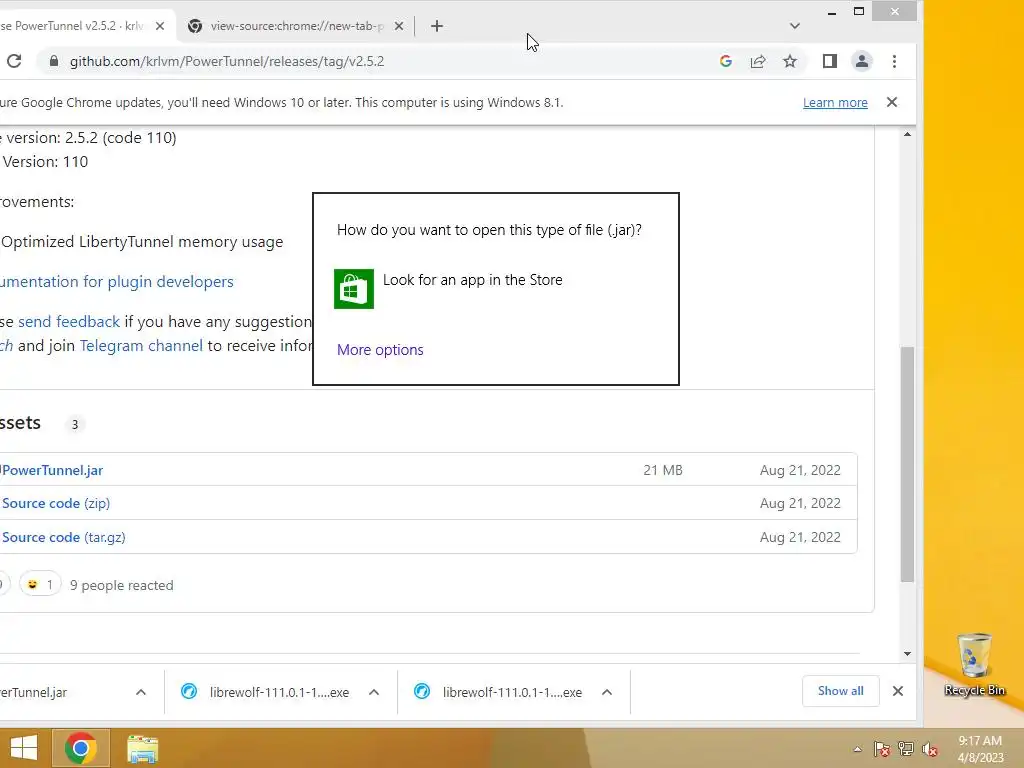Viewport: 1024px width, 768px height.
Task: Open the Chrome profile avatar
Action: pos(862,61)
